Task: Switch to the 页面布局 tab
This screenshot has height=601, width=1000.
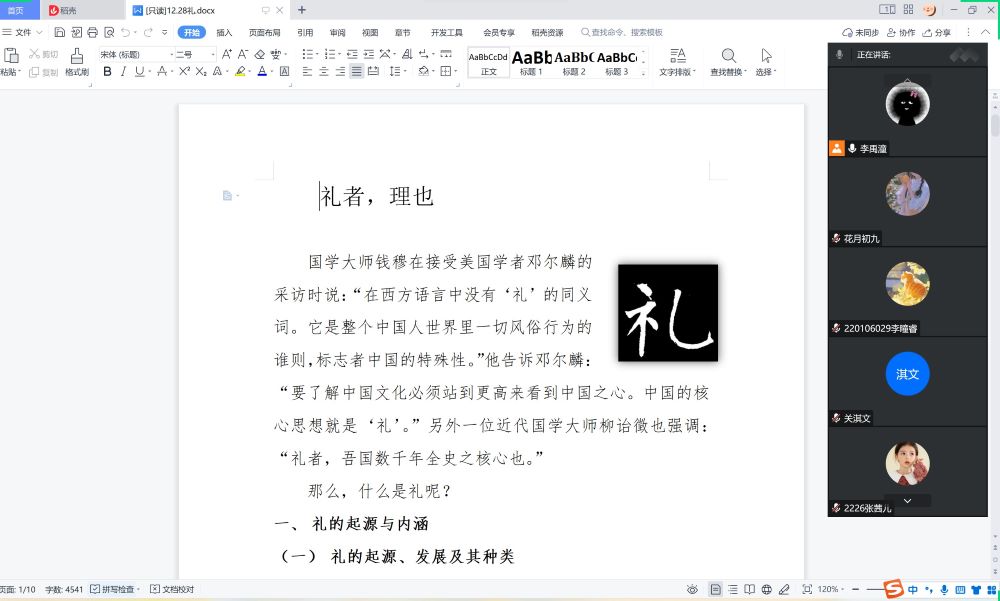Action: pyautogui.click(x=264, y=33)
